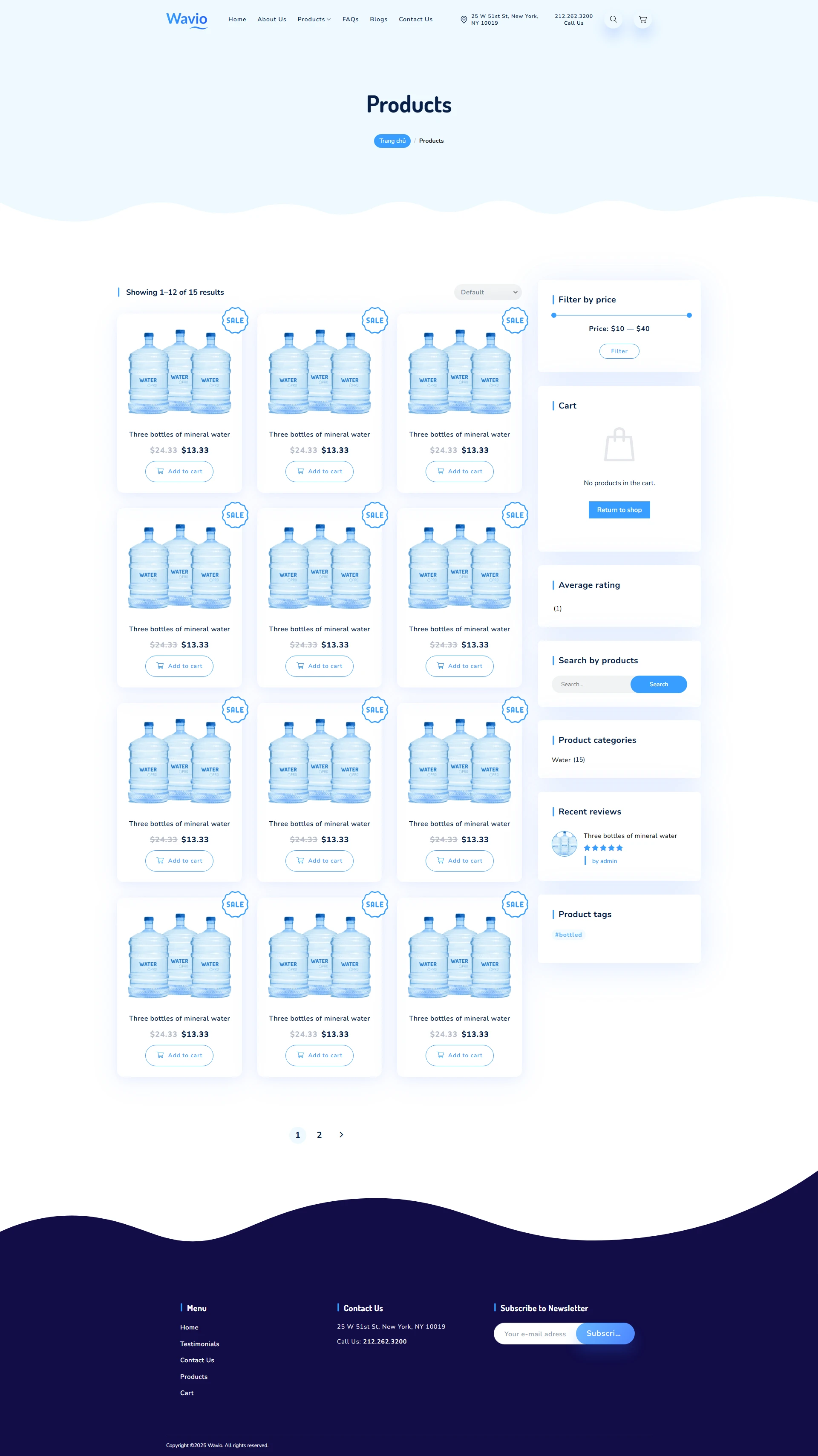Go to page 2 of results
This screenshot has height=1456, width=818.
click(x=320, y=1134)
